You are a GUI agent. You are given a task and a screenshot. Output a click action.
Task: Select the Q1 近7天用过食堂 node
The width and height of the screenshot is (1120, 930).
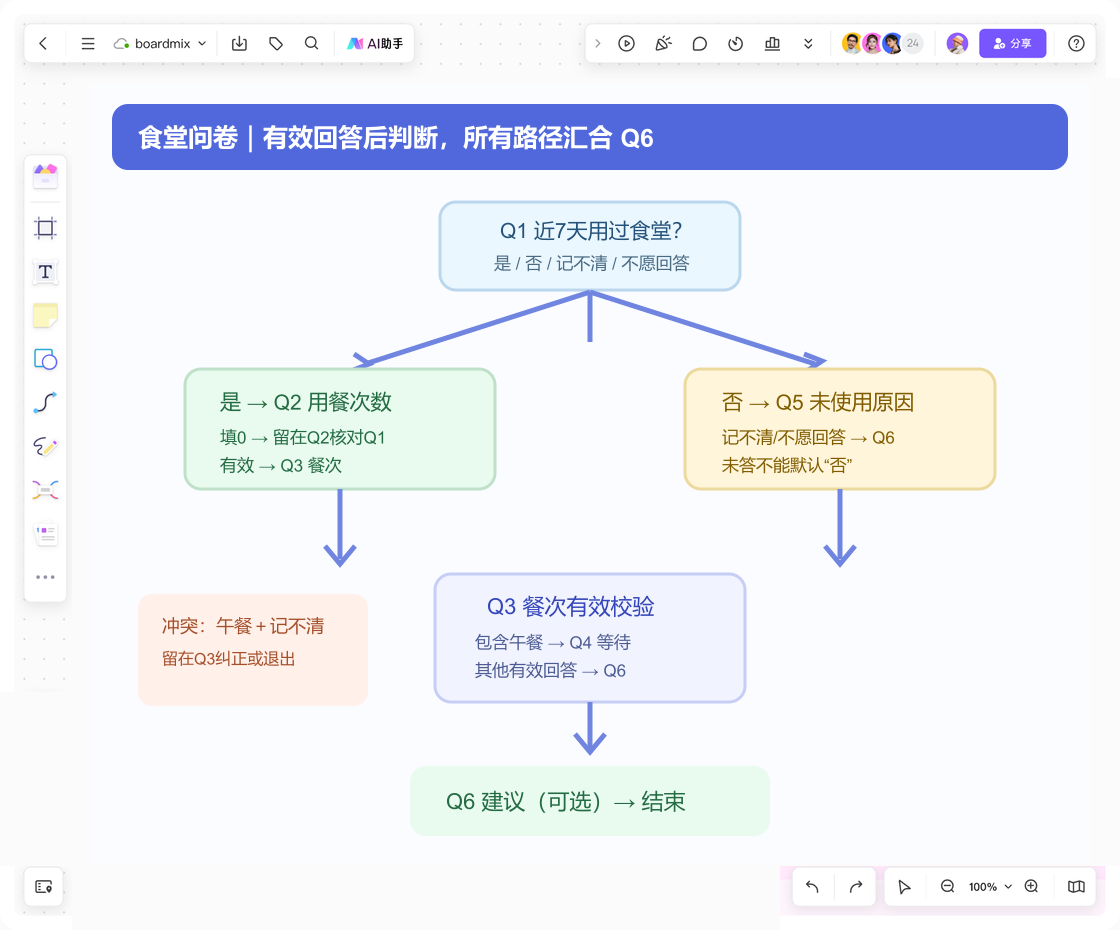[589, 246]
